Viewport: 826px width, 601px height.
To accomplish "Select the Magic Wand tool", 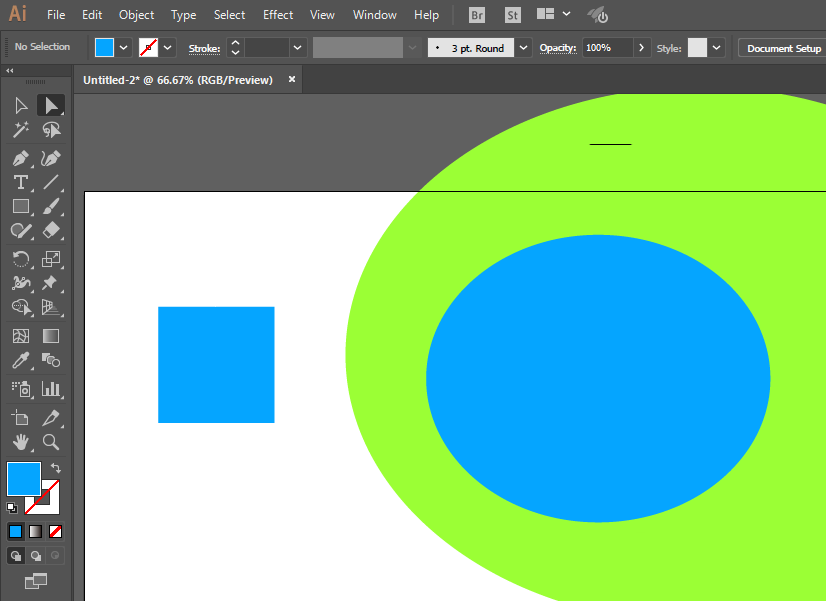I will click(21, 130).
